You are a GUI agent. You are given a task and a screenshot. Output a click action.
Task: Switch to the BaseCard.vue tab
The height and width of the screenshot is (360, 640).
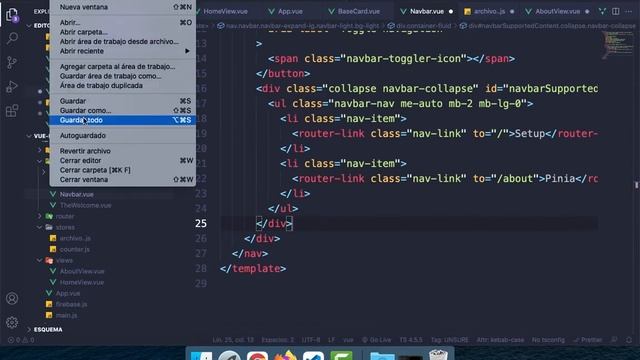click(358, 11)
